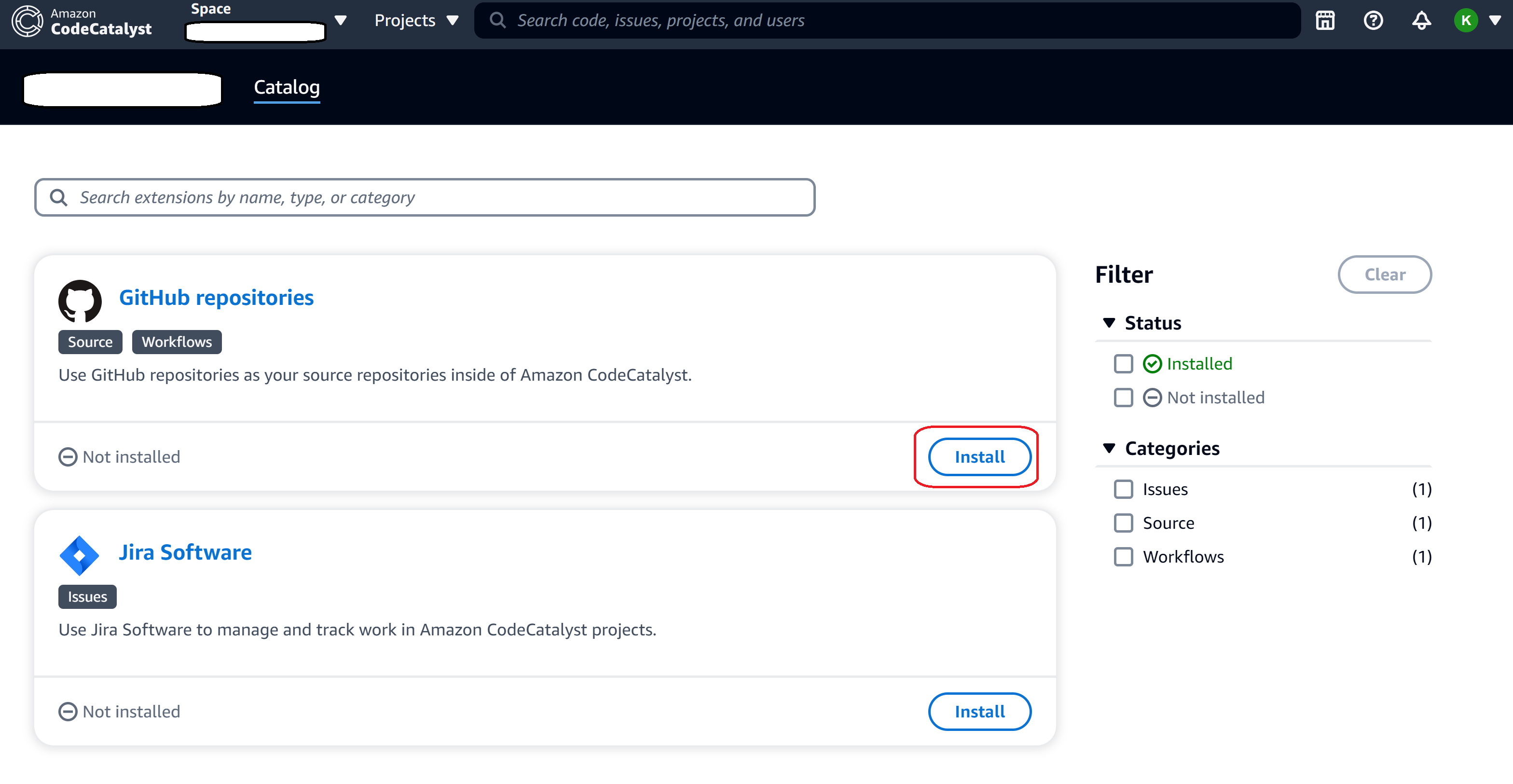Collapse the Status filter section
Screen dimensions: 1513x784
click(1109, 322)
